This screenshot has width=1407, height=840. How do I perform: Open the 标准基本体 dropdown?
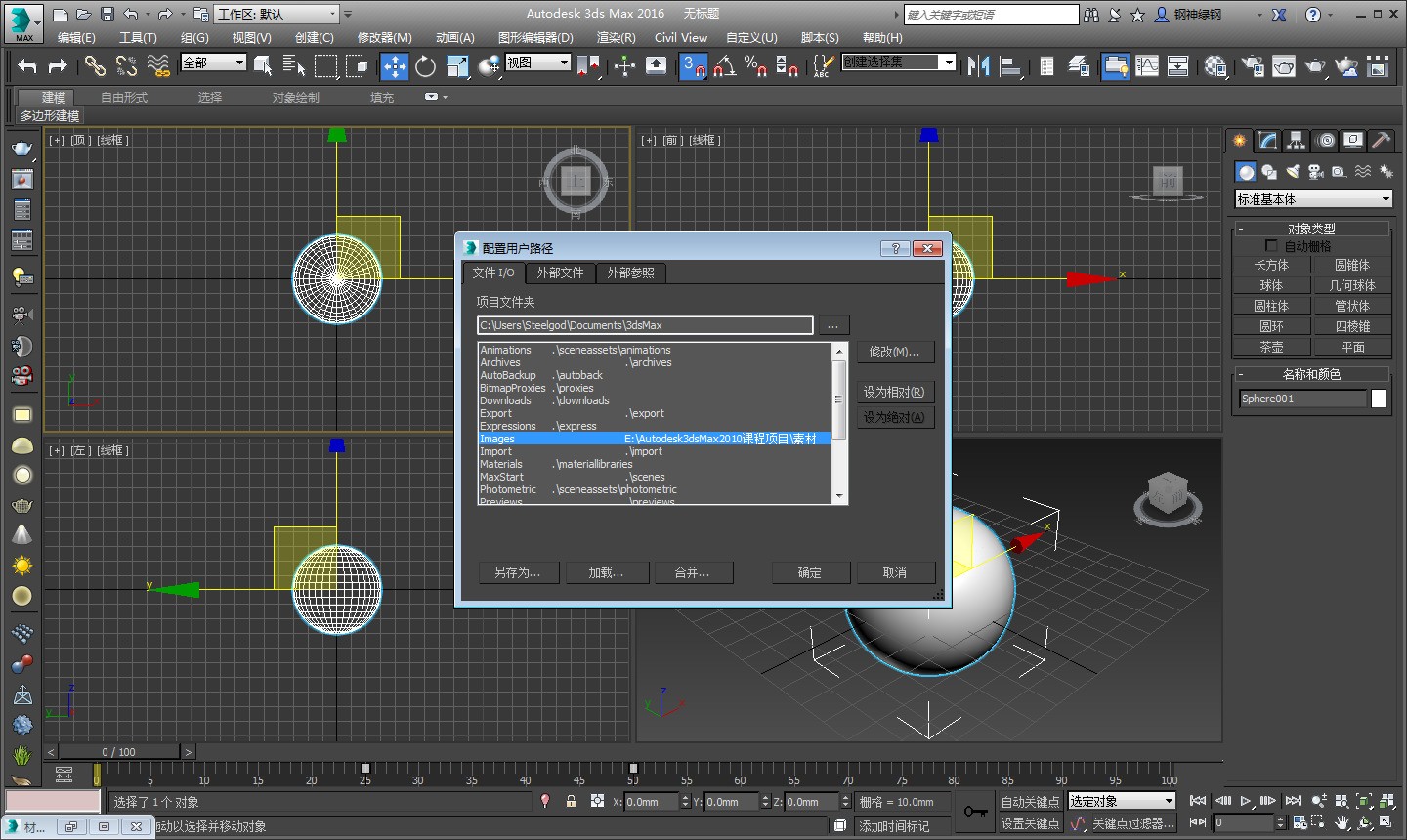point(1312,198)
